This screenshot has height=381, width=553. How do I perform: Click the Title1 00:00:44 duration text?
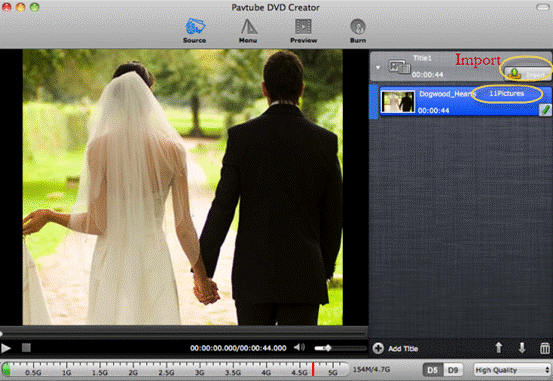[x=427, y=75]
